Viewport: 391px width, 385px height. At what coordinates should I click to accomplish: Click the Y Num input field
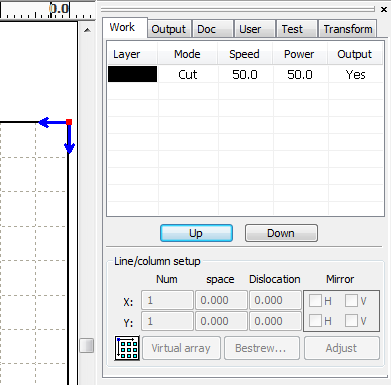(167, 321)
